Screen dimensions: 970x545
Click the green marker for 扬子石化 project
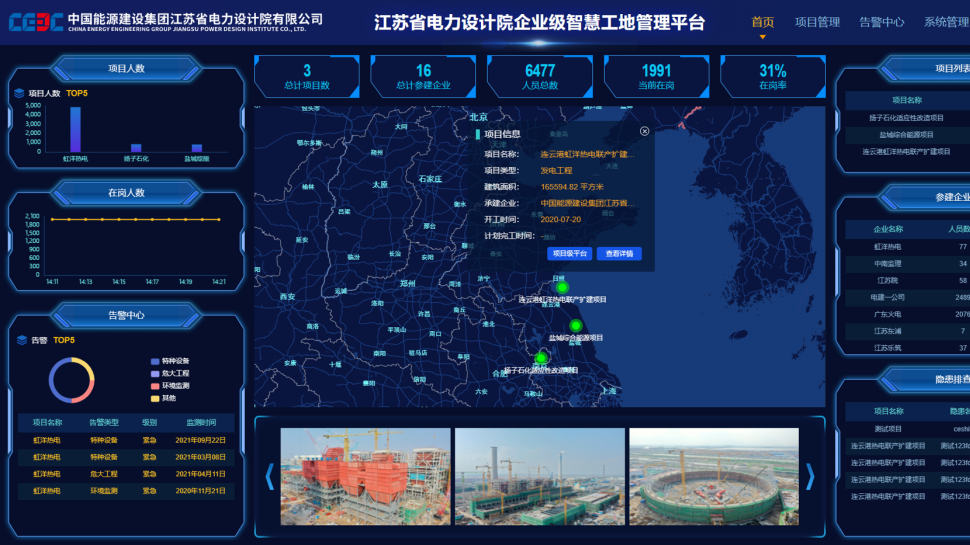pyautogui.click(x=541, y=358)
